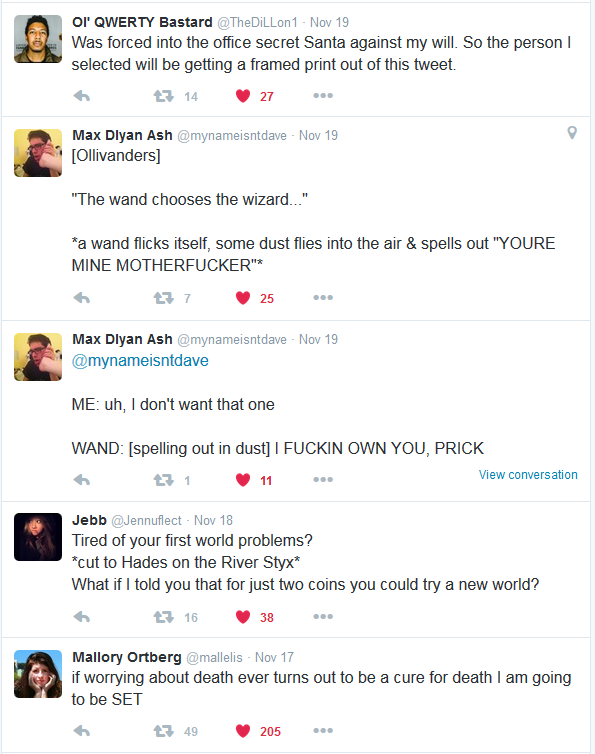Image resolution: width=595 pixels, height=754 pixels.
Task: Open Ol' QWERTY Bastard's avatar
Action: click(x=38, y=39)
